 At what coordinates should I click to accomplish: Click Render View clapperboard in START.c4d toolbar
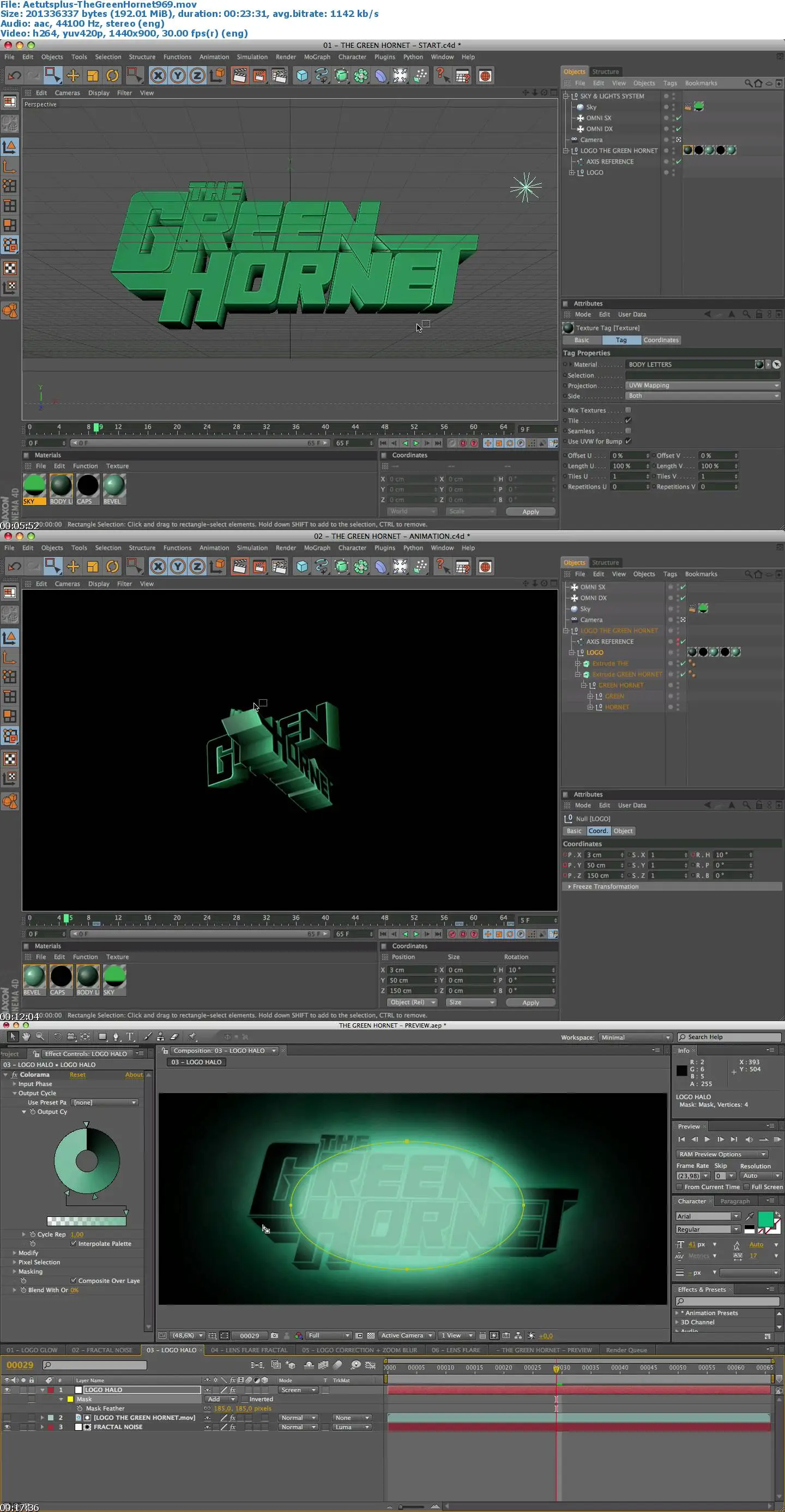[x=239, y=76]
